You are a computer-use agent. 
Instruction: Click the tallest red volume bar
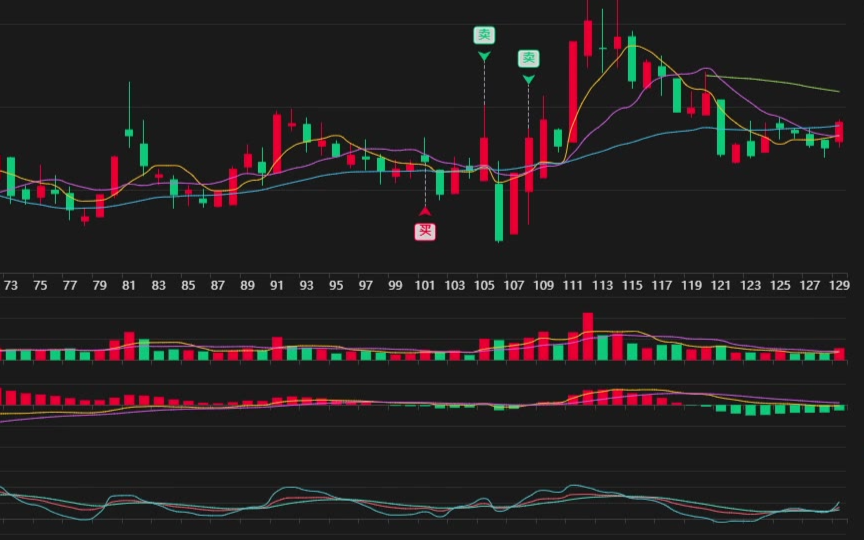588,336
